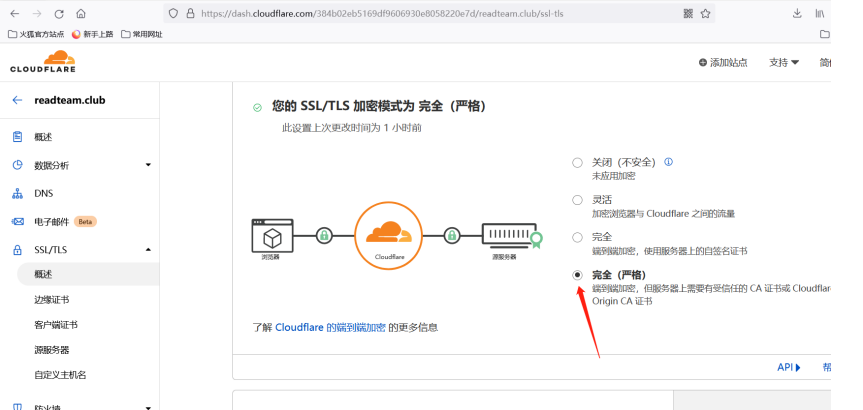Image resolution: width=863 pixels, height=410 pixels.
Task: Expand the 数据分析 sidebar section
Action: (x=148, y=165)
